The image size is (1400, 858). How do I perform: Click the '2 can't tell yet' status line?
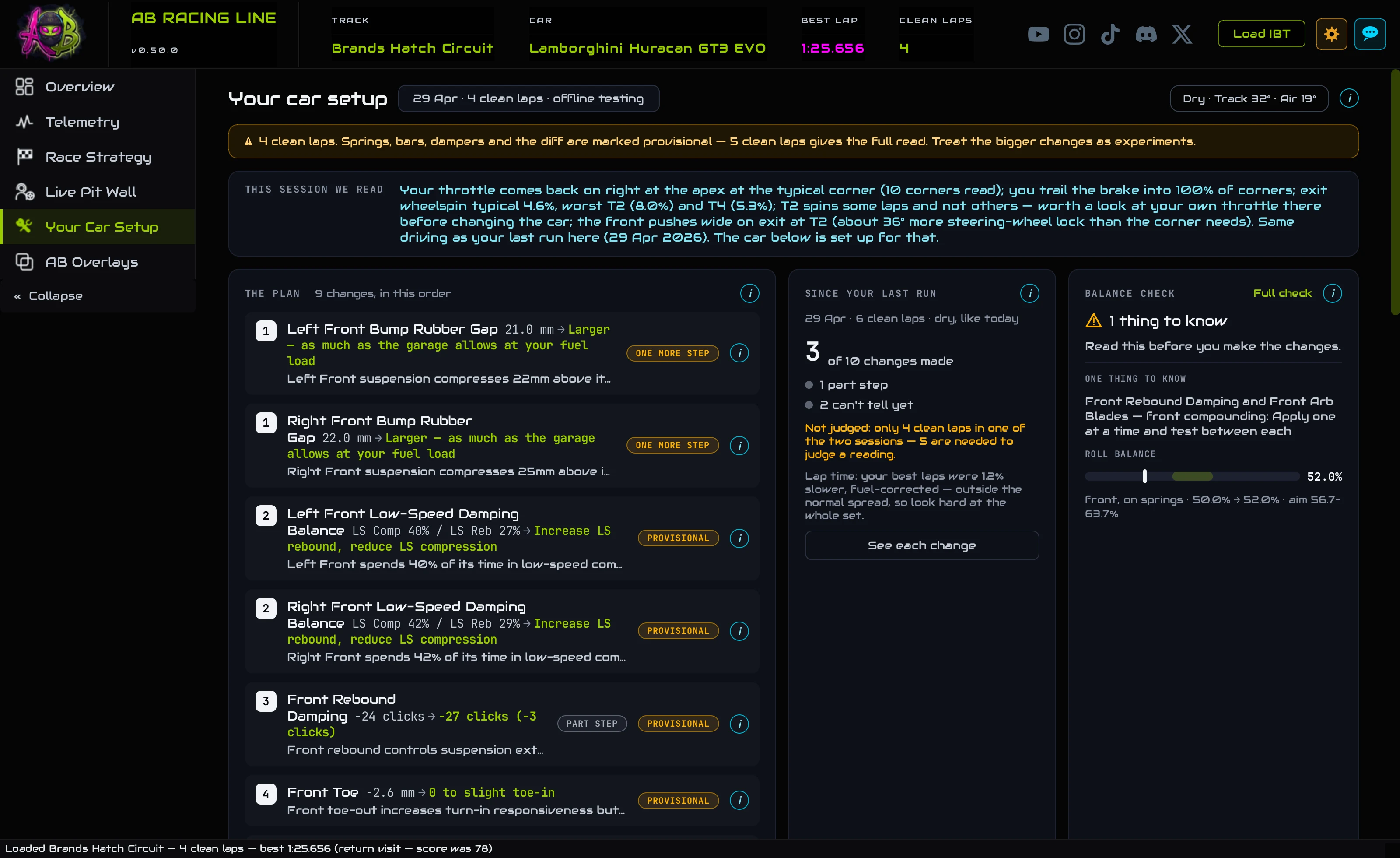click(x=859, y=405)
